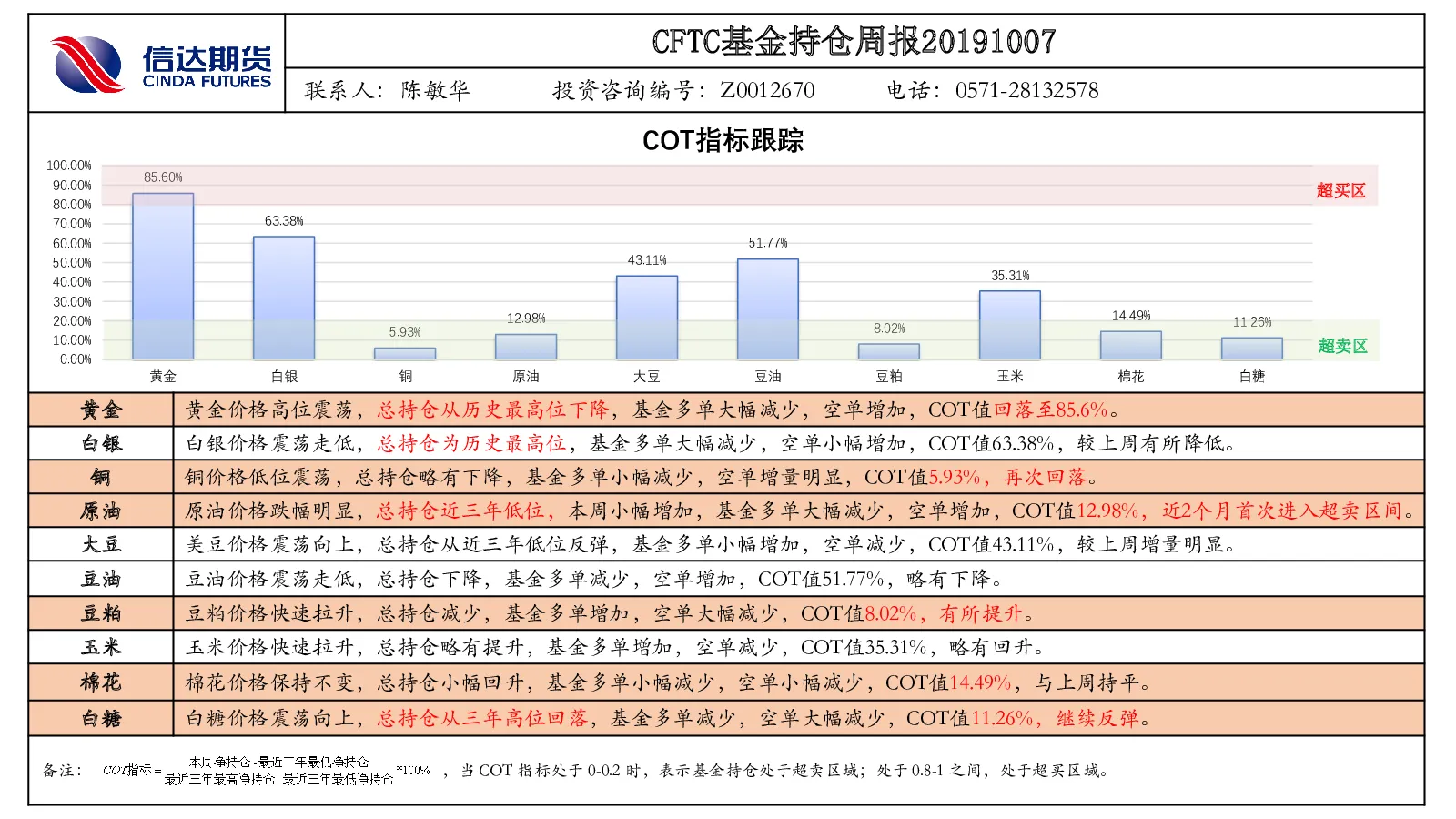This screenshot has width=1456, height=819.
Task: Select the 白银 table row header
Action: (101, 443)
